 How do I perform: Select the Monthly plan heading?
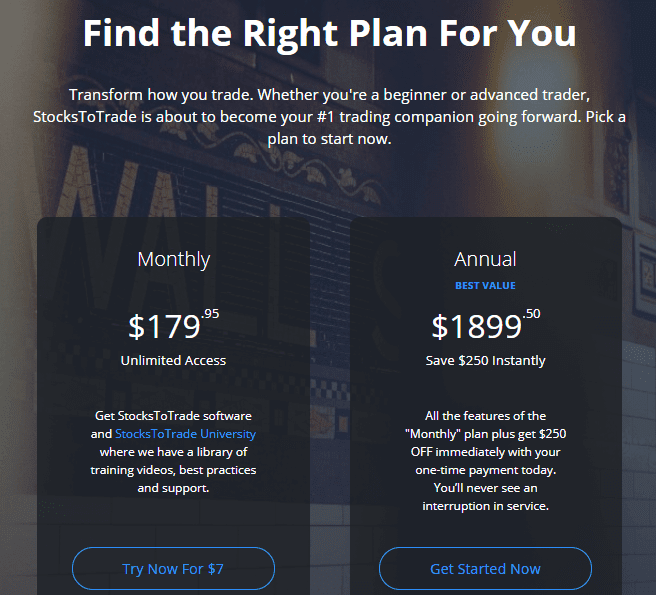[x=174, y=259]
